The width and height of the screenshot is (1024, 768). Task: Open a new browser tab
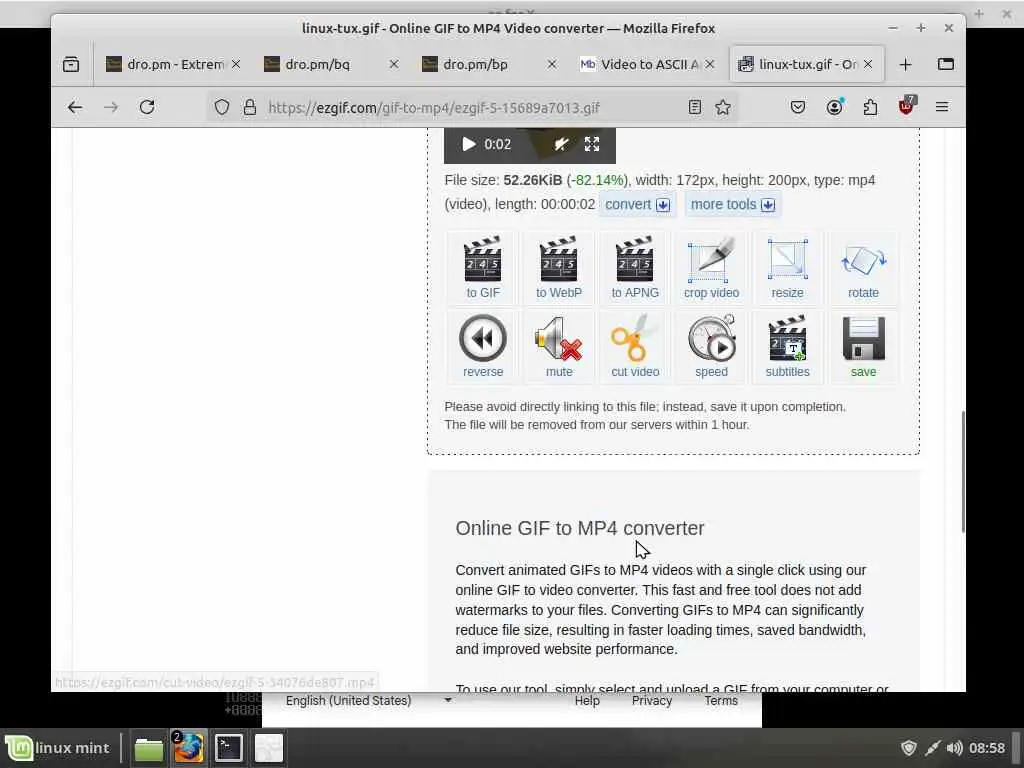pyautogui.click(x=905, y=64)
